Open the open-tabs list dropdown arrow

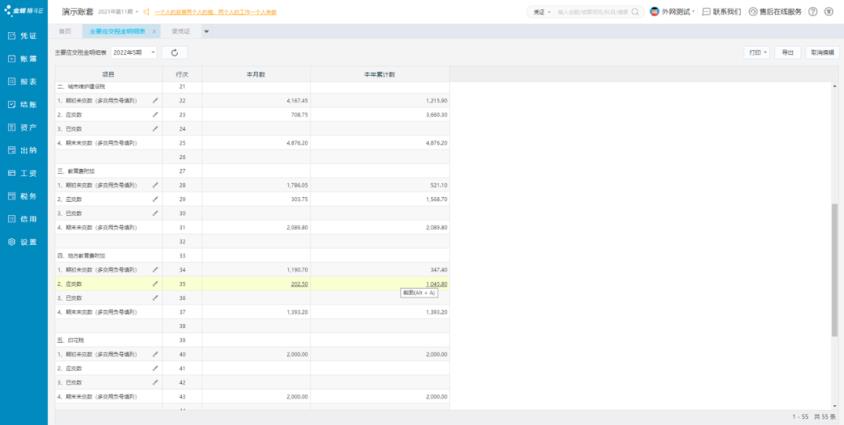coord(206,31)
